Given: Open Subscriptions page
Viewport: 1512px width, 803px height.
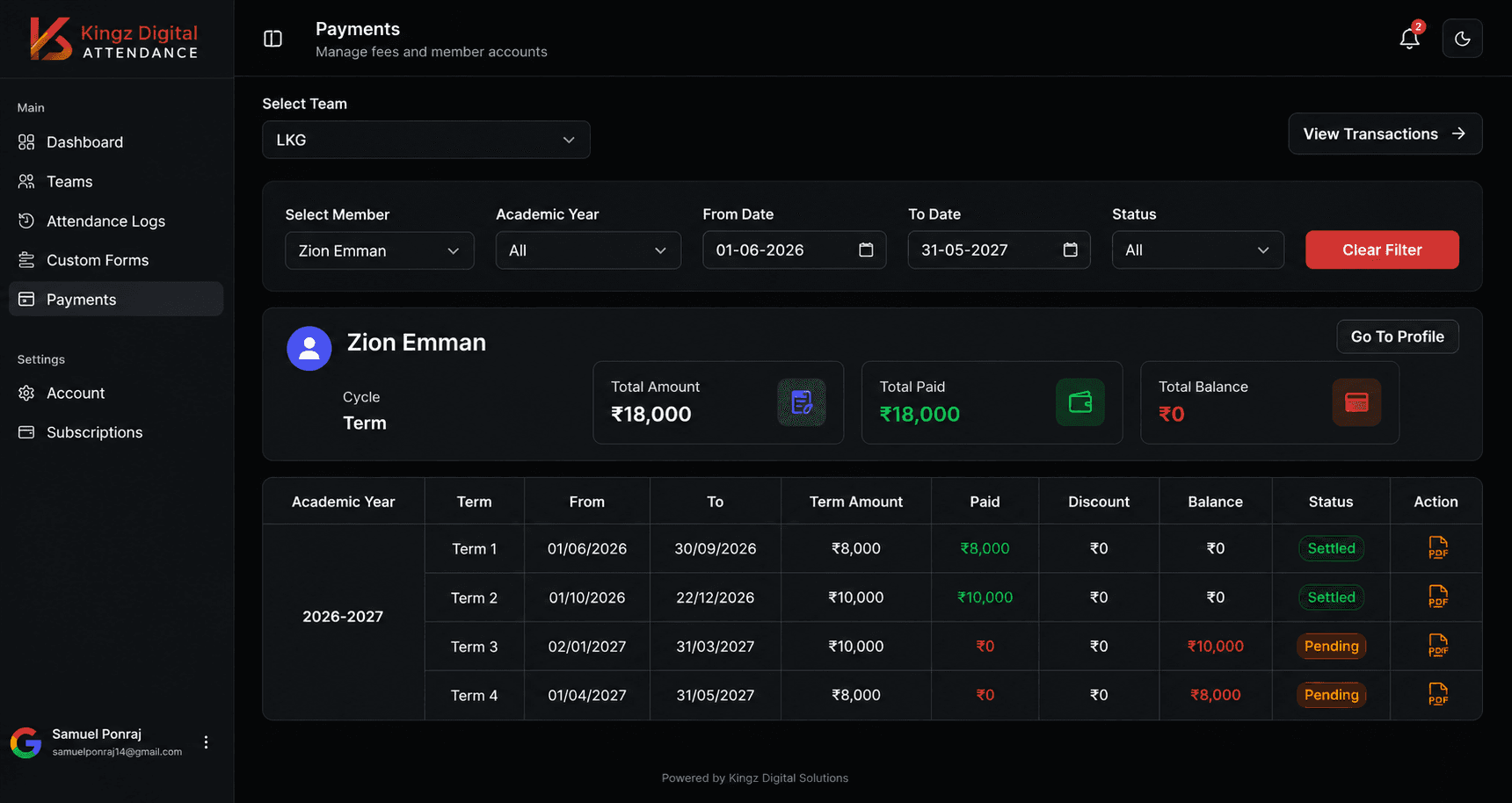Looking at the screenshot, I should [116, 432].
